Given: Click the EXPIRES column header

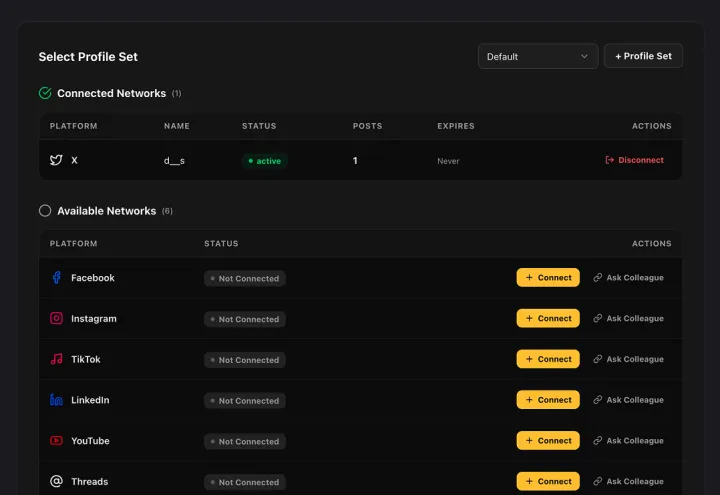Looking at the screenshot, I should [x=456, y=126].
